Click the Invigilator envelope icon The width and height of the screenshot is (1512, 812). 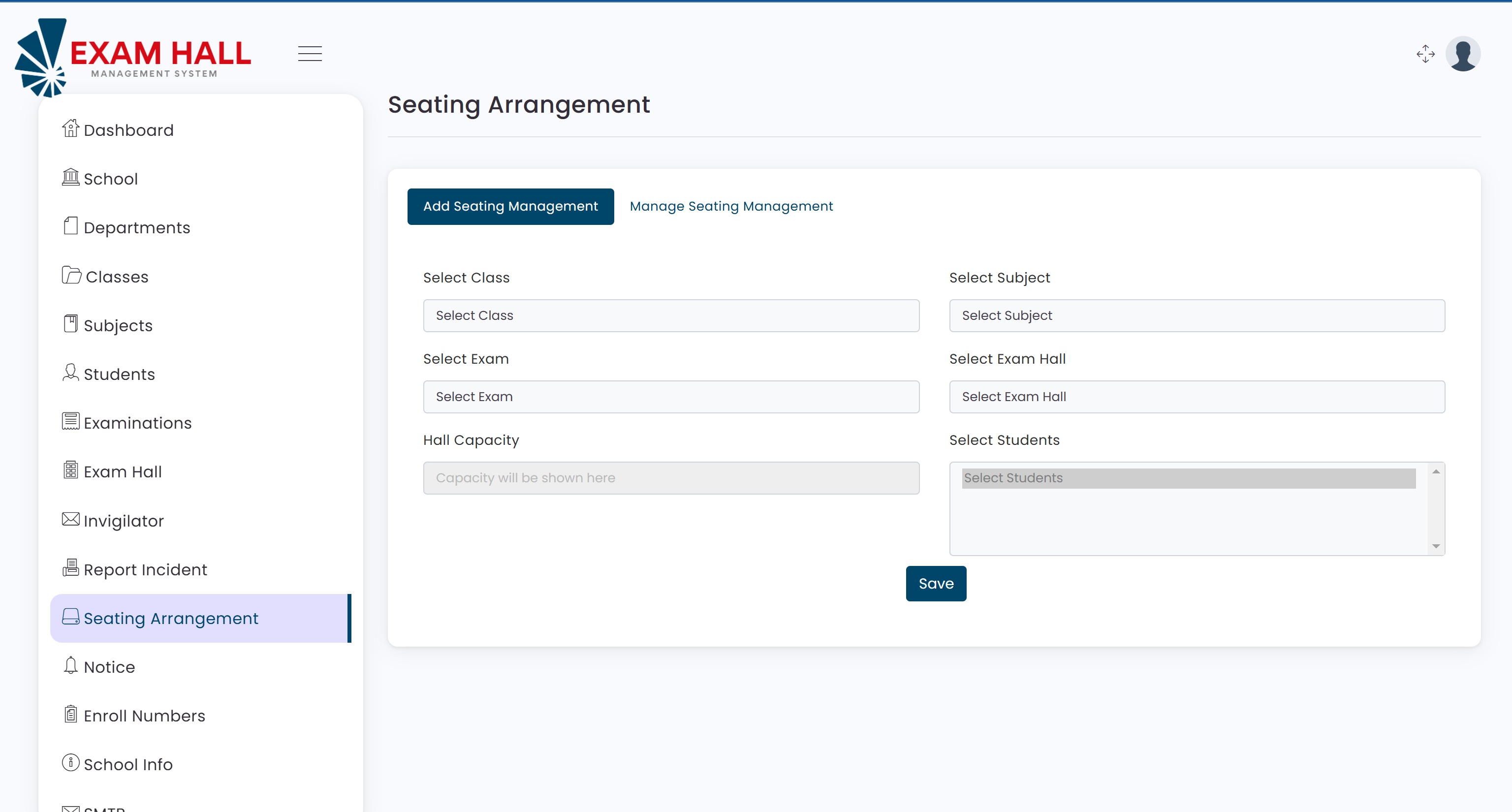(70, 519)
